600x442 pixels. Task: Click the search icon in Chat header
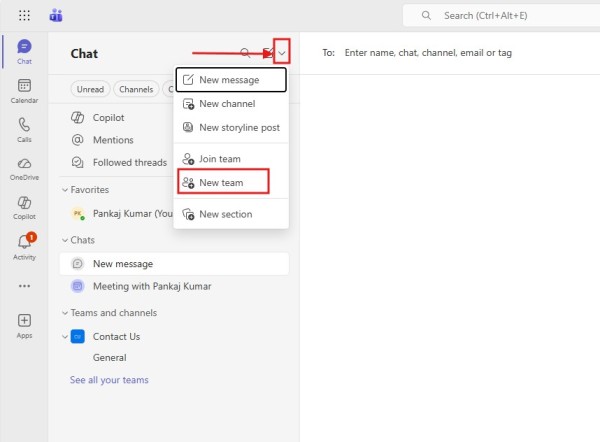tap(245, 53)
